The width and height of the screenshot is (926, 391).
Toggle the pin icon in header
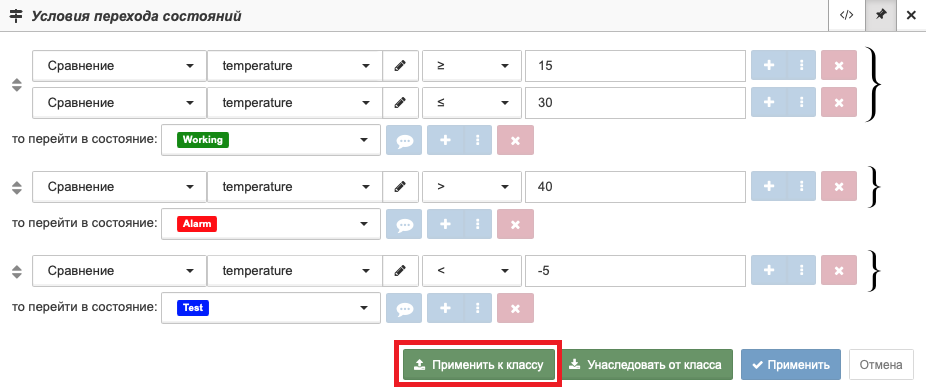coord(881,15)
